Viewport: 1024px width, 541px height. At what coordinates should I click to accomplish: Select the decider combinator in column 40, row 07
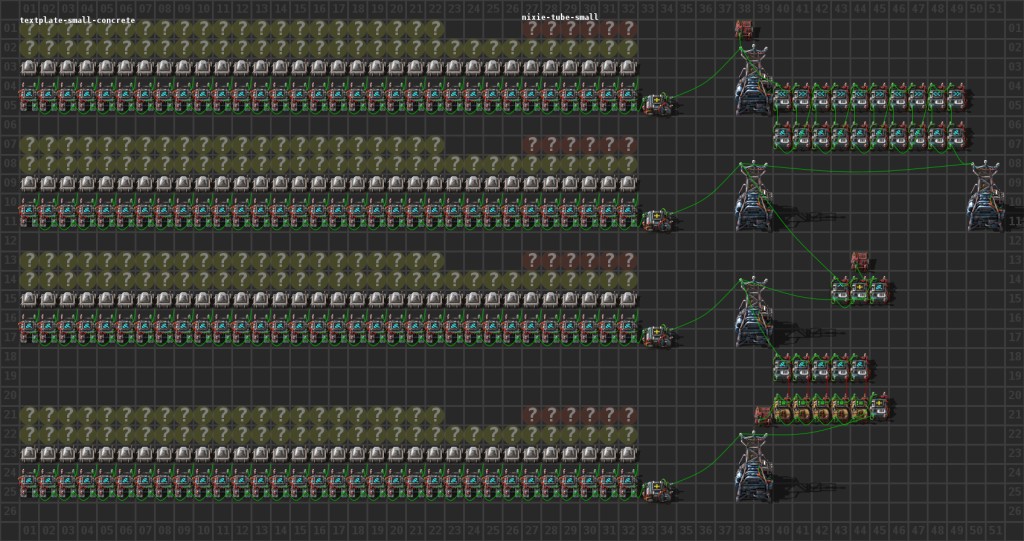(x=783, y=135)
